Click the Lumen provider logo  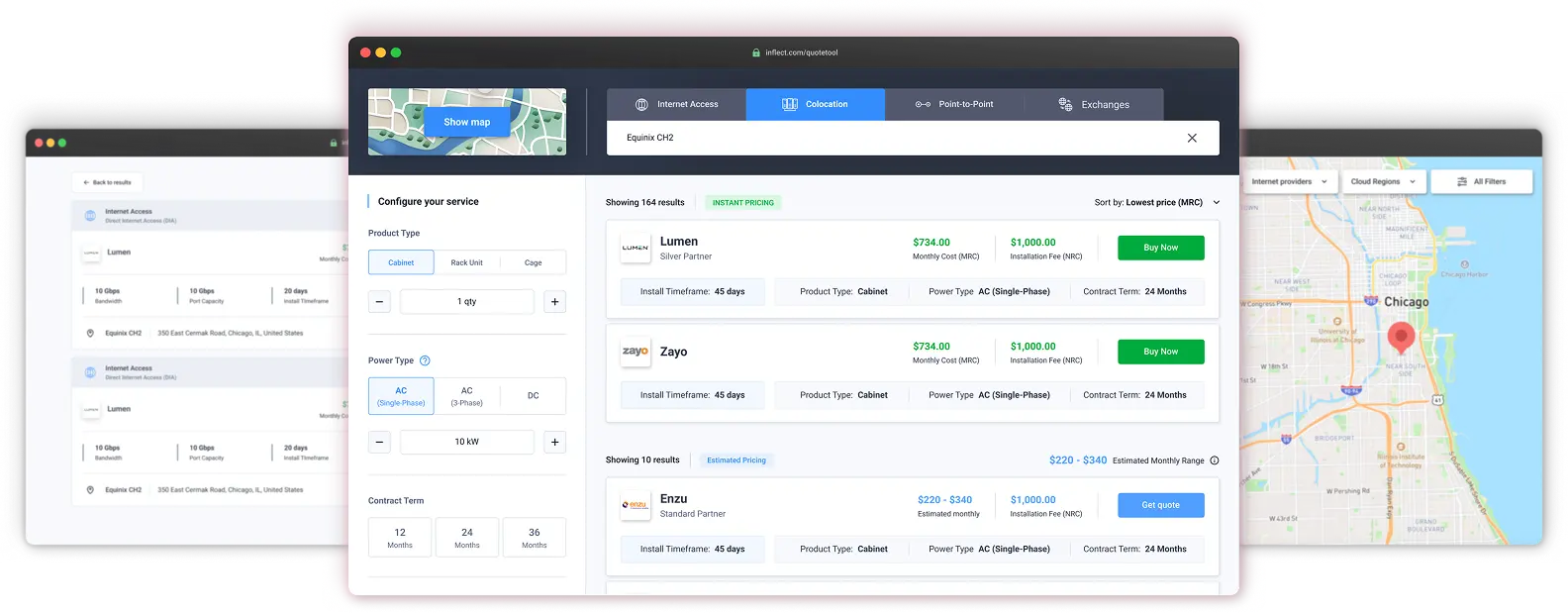636,248
